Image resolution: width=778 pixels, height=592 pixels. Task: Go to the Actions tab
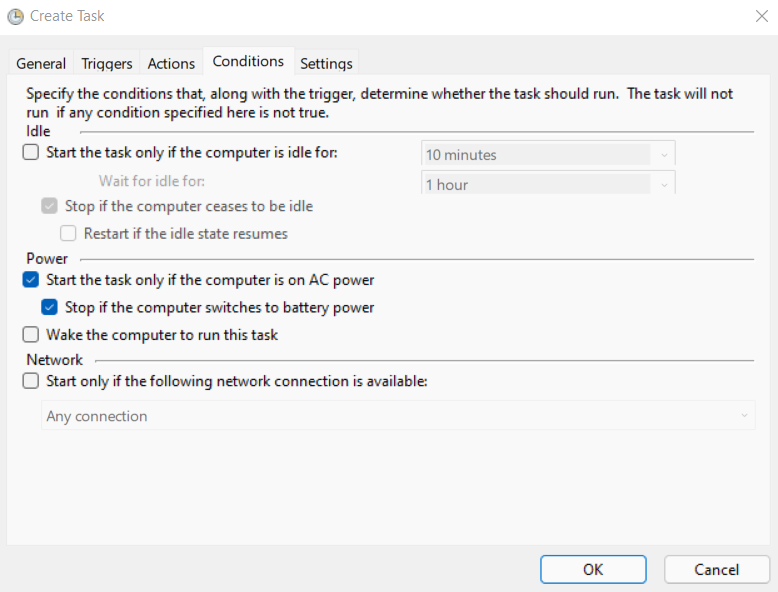pyautogui.click(x=171, y=64)
